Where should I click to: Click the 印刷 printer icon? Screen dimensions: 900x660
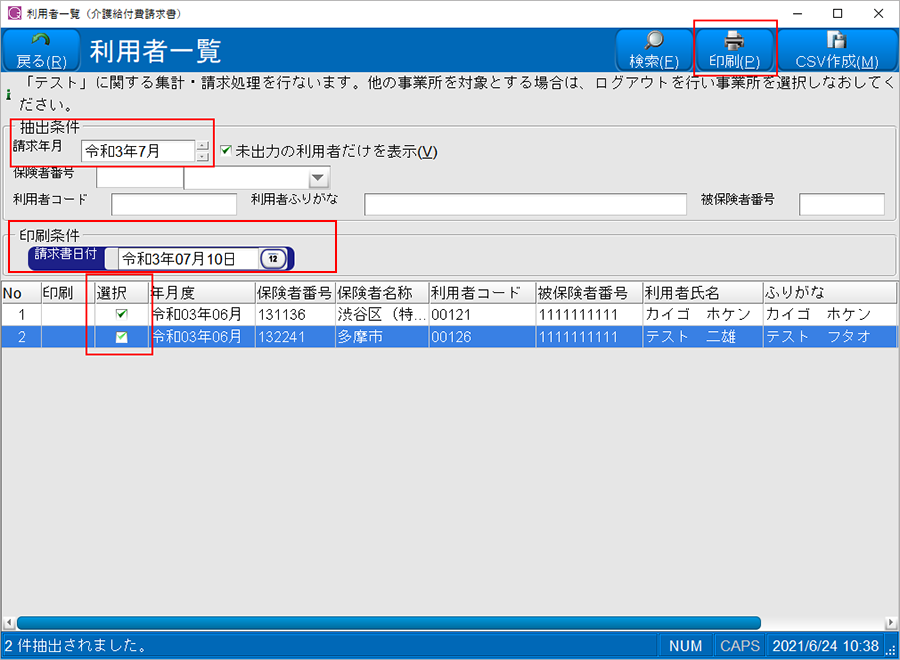pos(734,40)
